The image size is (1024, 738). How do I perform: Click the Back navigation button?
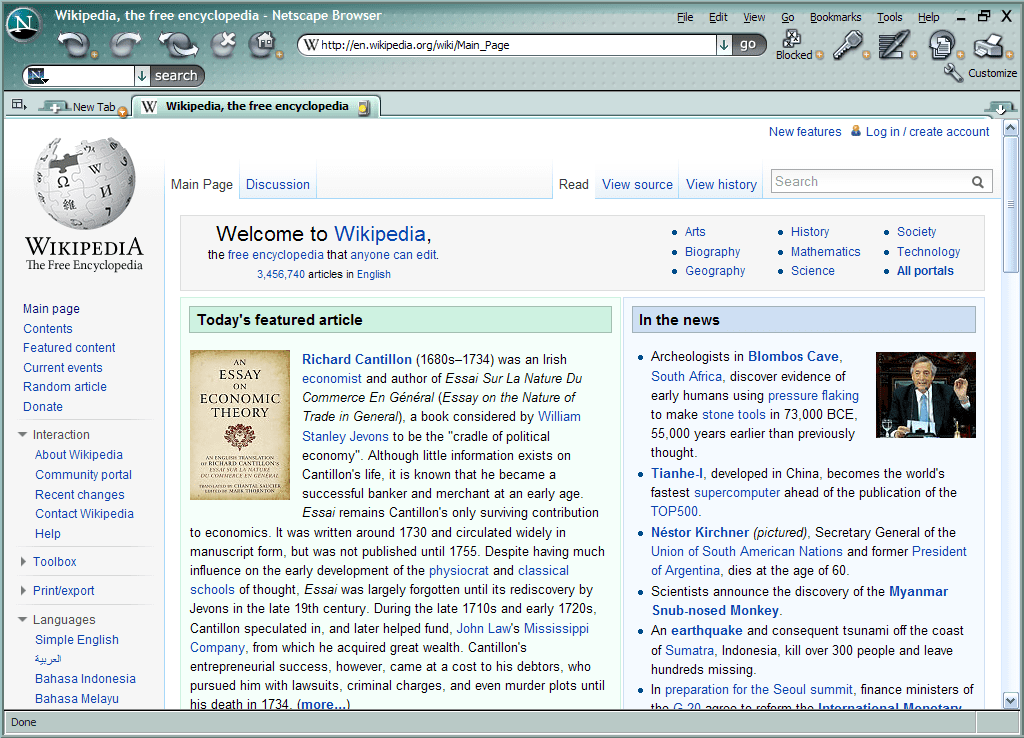point(72,44)
